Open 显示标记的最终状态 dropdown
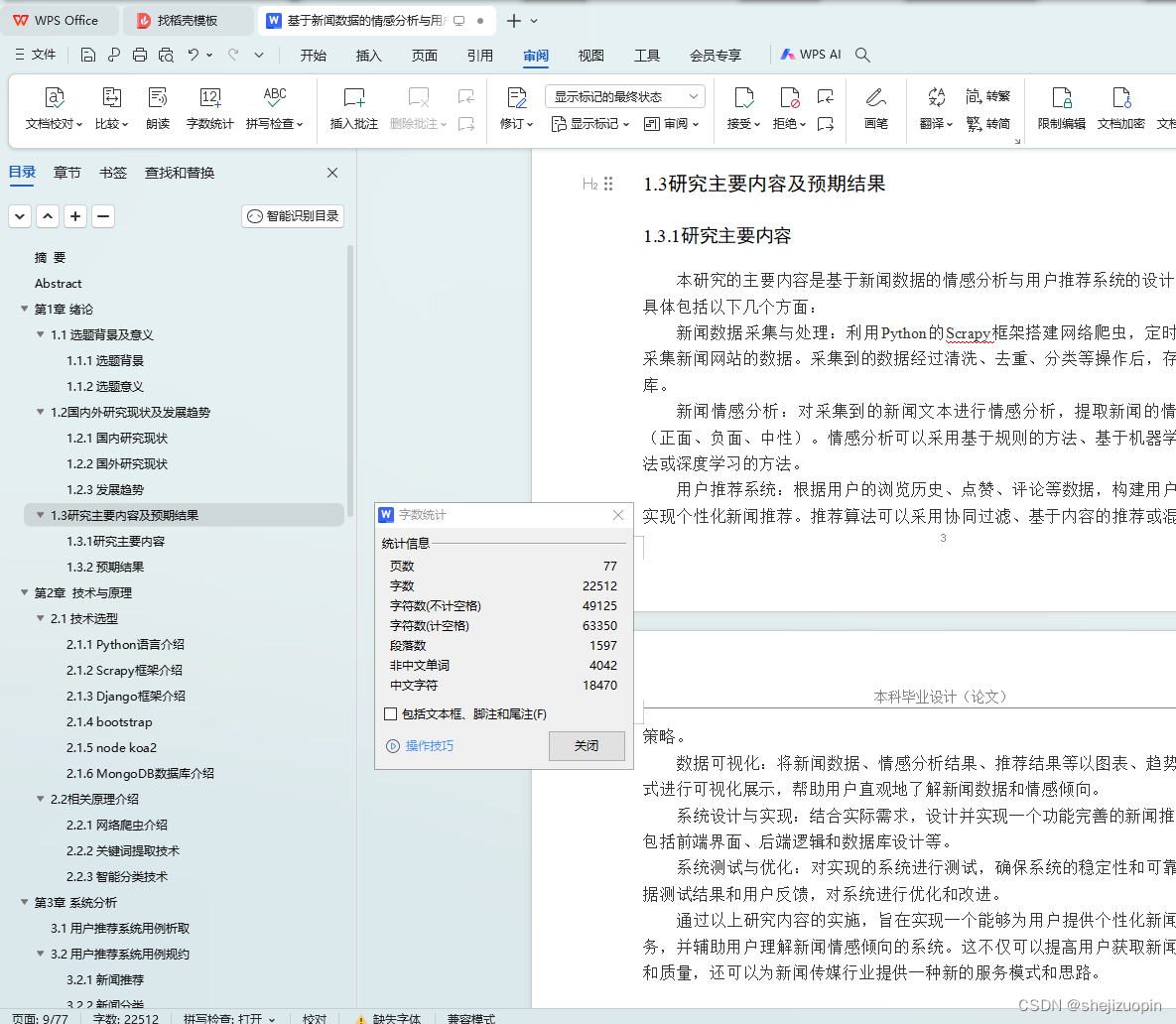 coord(625,96)
